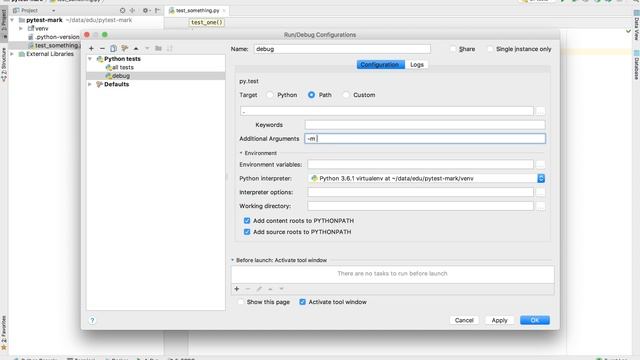The image size is (640, 360).
Task: Focus Environment variables input field
Action: pyautogui.click(x=420, y=164)
